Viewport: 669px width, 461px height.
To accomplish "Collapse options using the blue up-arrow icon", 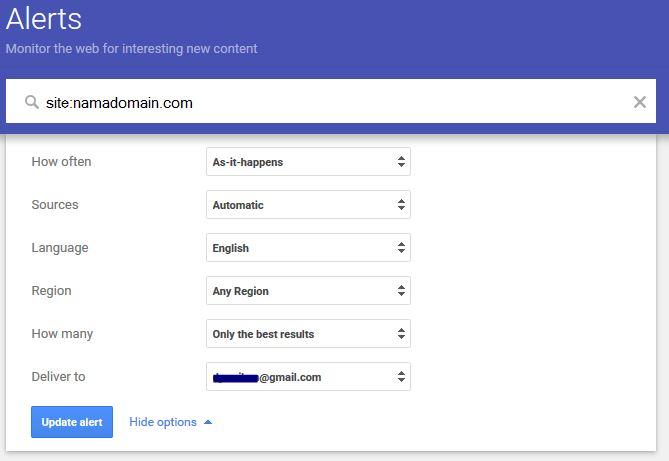I will click(x=208, y=422).
